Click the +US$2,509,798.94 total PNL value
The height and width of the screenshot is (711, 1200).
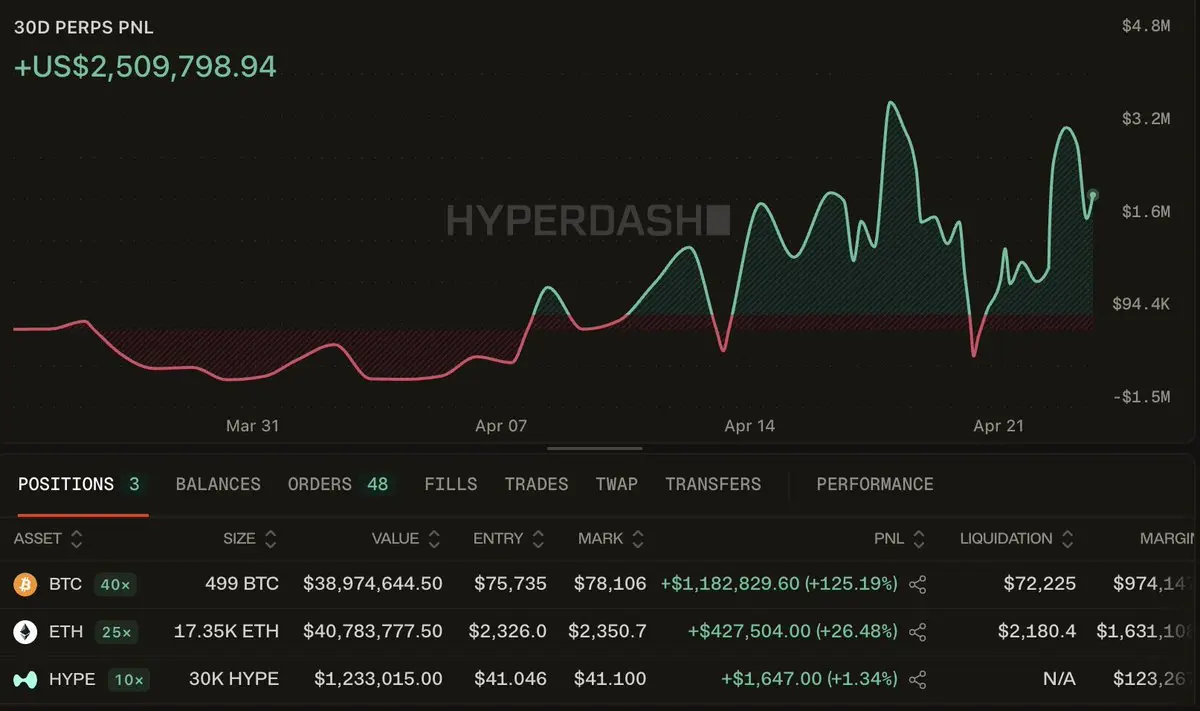[x=145, y=67]
